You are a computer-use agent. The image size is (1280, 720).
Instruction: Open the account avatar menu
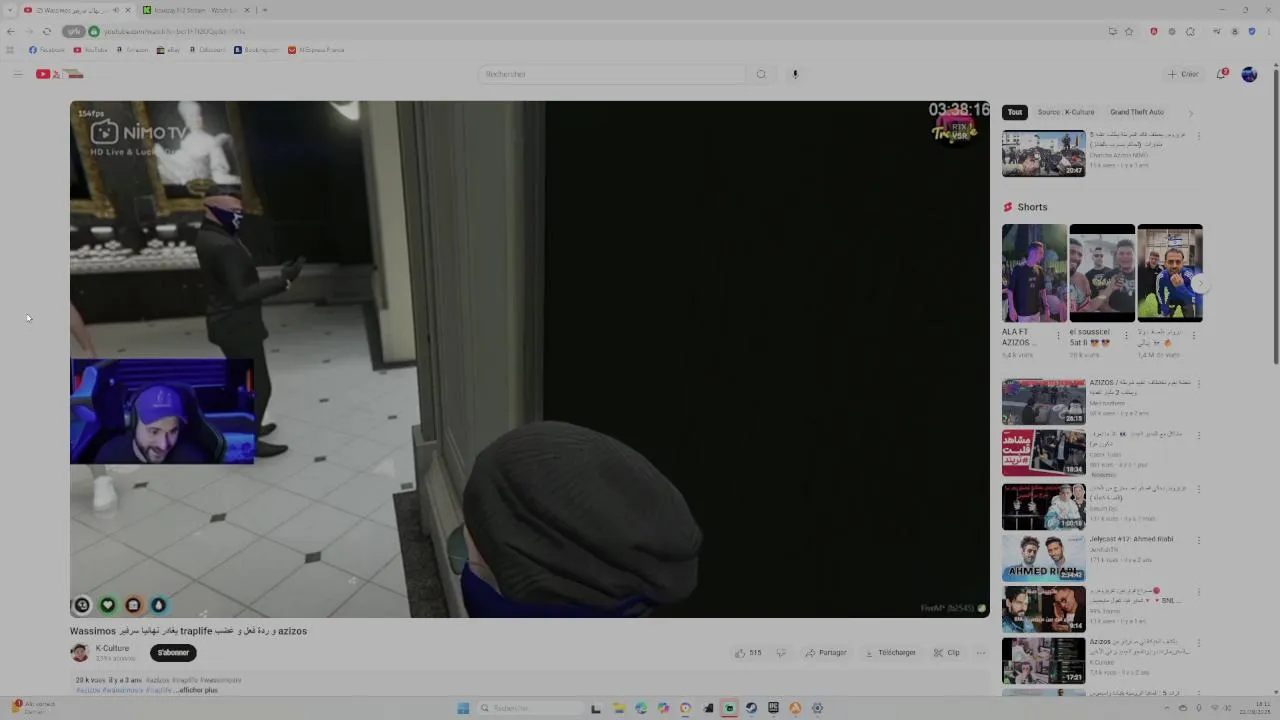click(x=1249, y=74)
